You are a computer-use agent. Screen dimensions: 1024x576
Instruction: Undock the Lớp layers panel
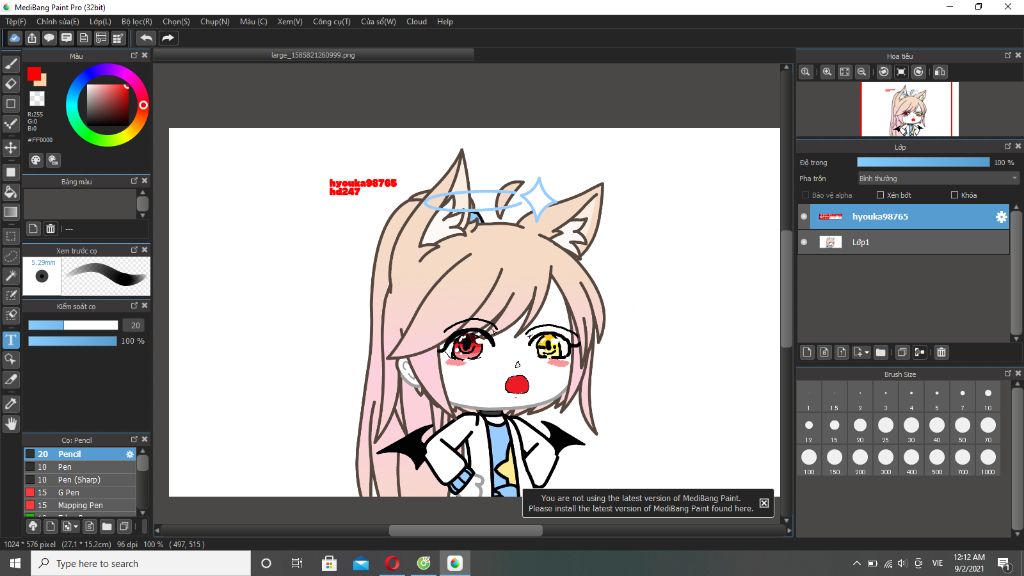click(x=1007, y=146)
